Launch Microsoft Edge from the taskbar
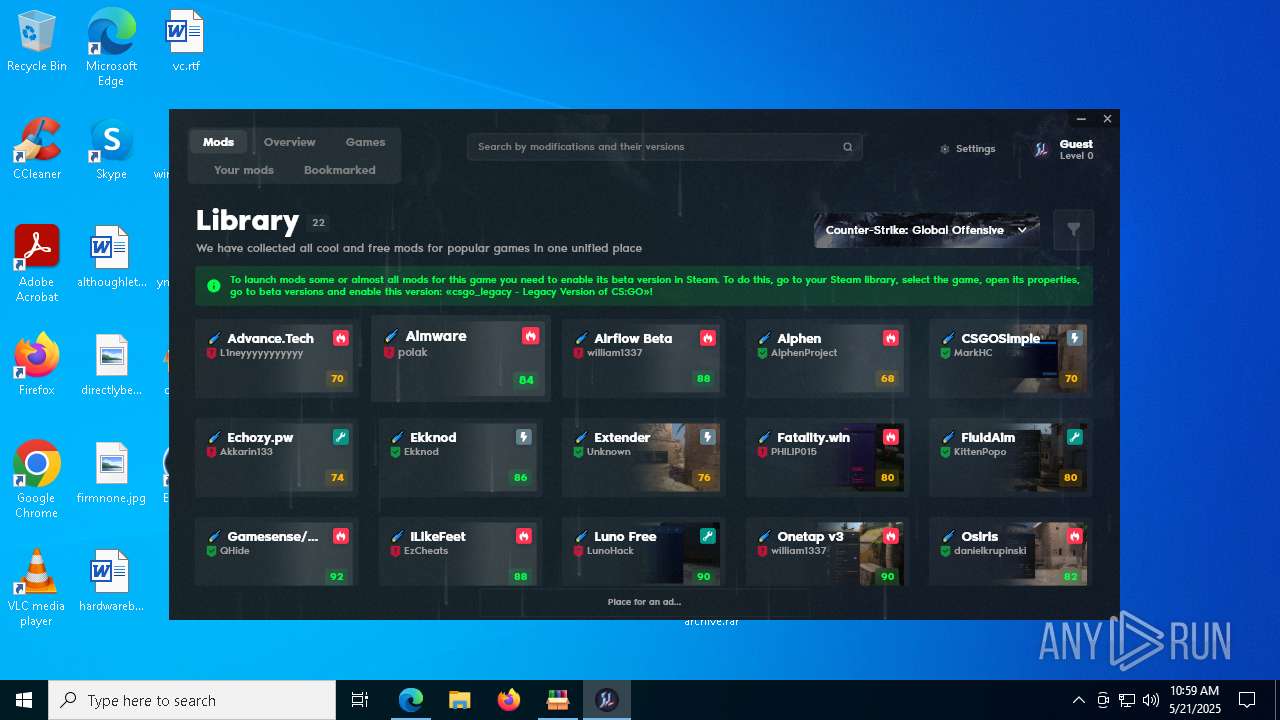Viewport: 1280px width, 720px height. click(x=411, y=700)
